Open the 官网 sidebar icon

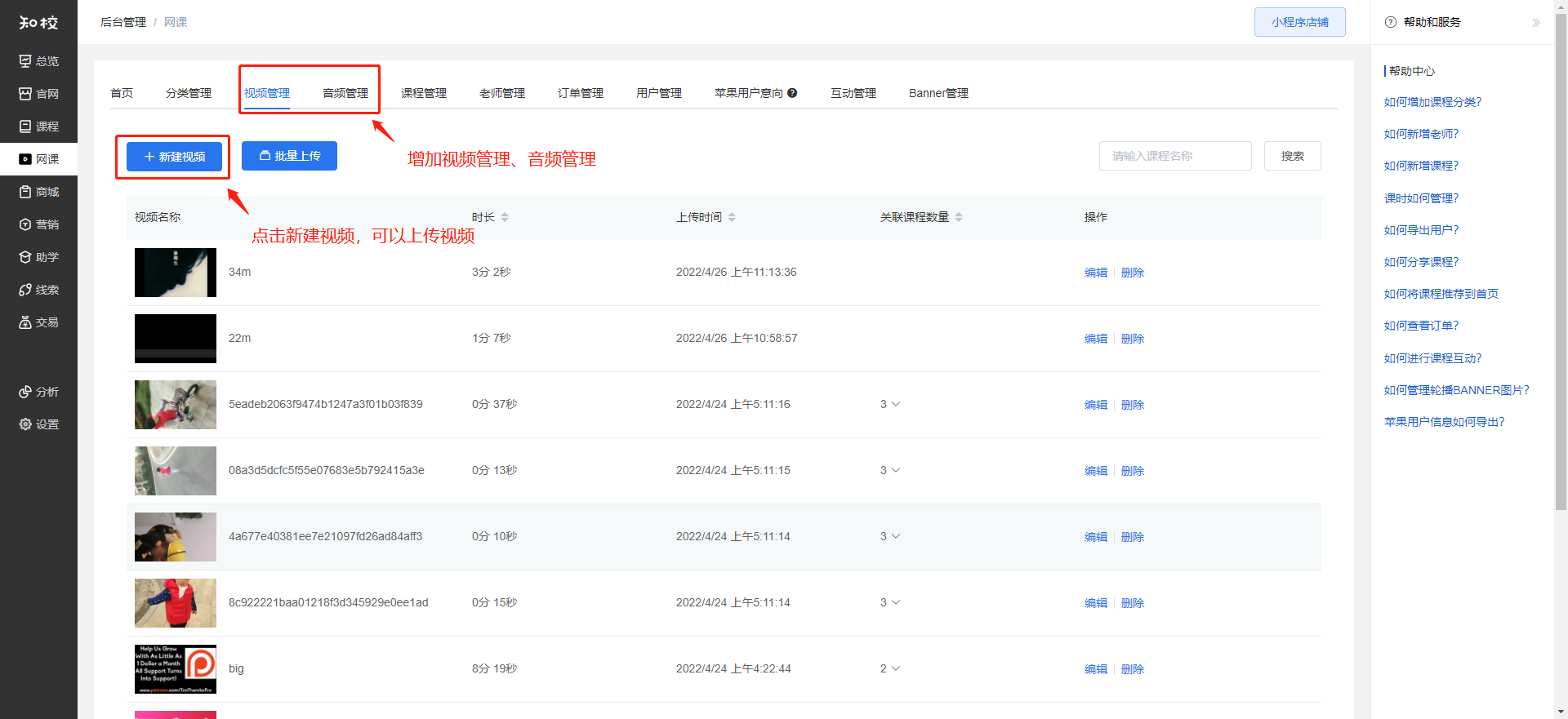point(25,94)
